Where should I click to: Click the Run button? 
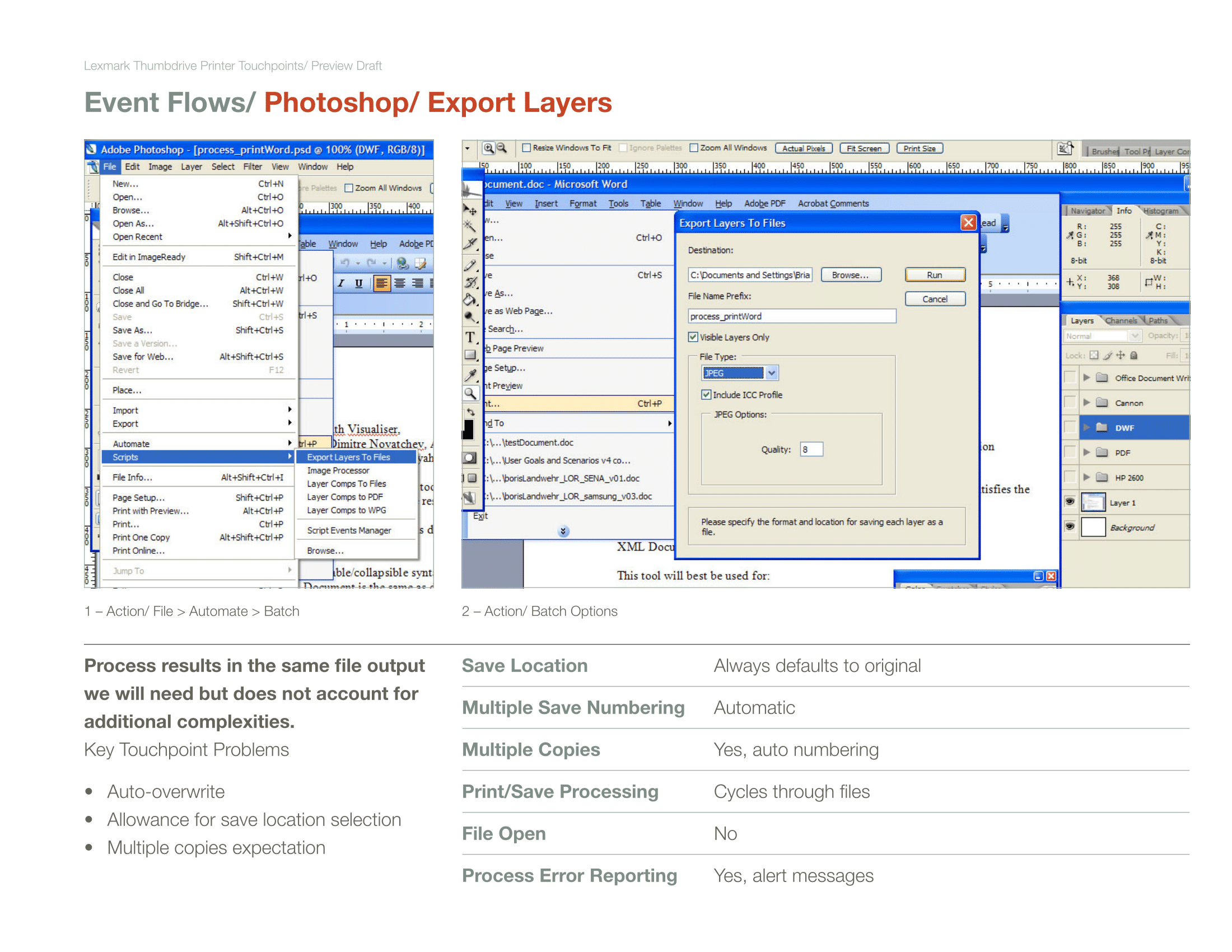click(x=935, y=274)
